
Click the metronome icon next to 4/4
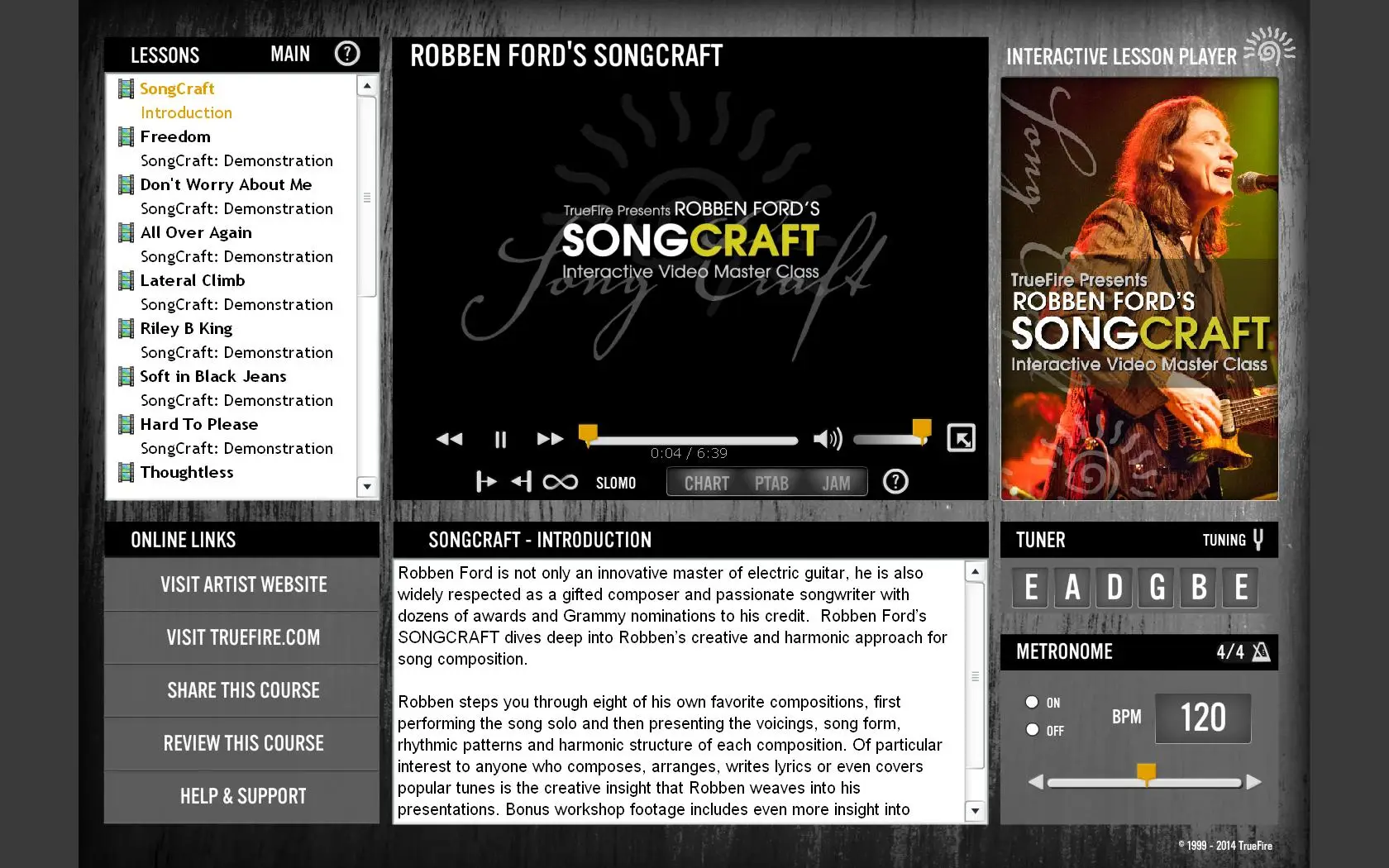pos(1260,651)
